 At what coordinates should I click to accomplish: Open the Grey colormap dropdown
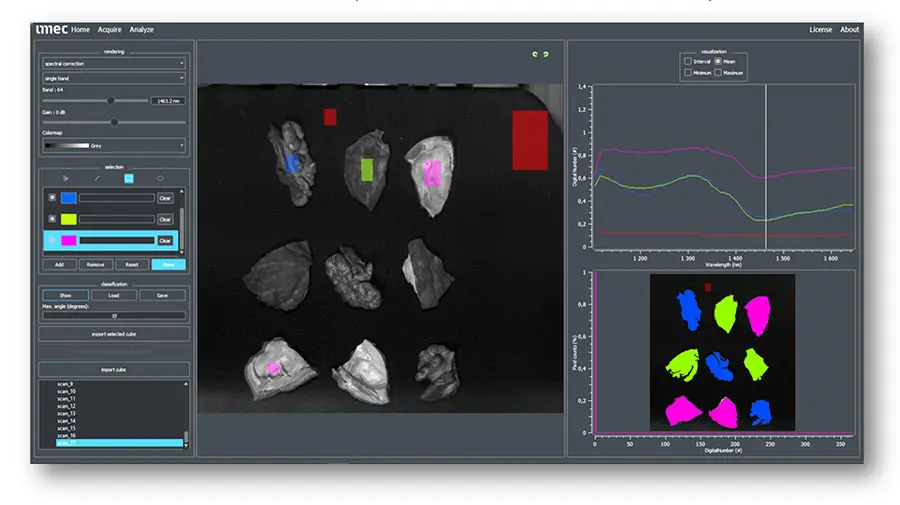[x=113, y=145]
